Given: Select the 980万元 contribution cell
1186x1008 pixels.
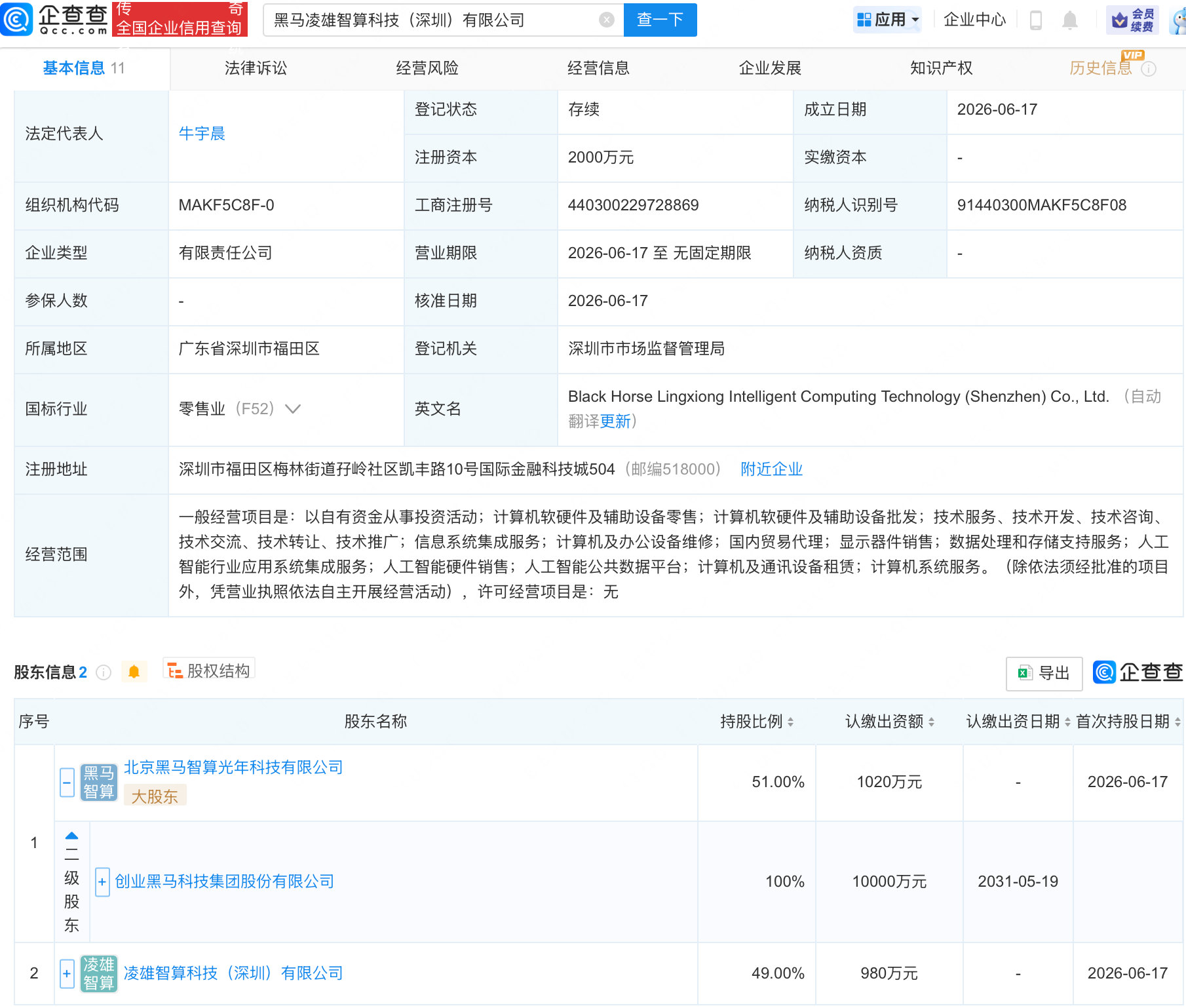Looking at the screenshot, I should (x=889, y=973).
